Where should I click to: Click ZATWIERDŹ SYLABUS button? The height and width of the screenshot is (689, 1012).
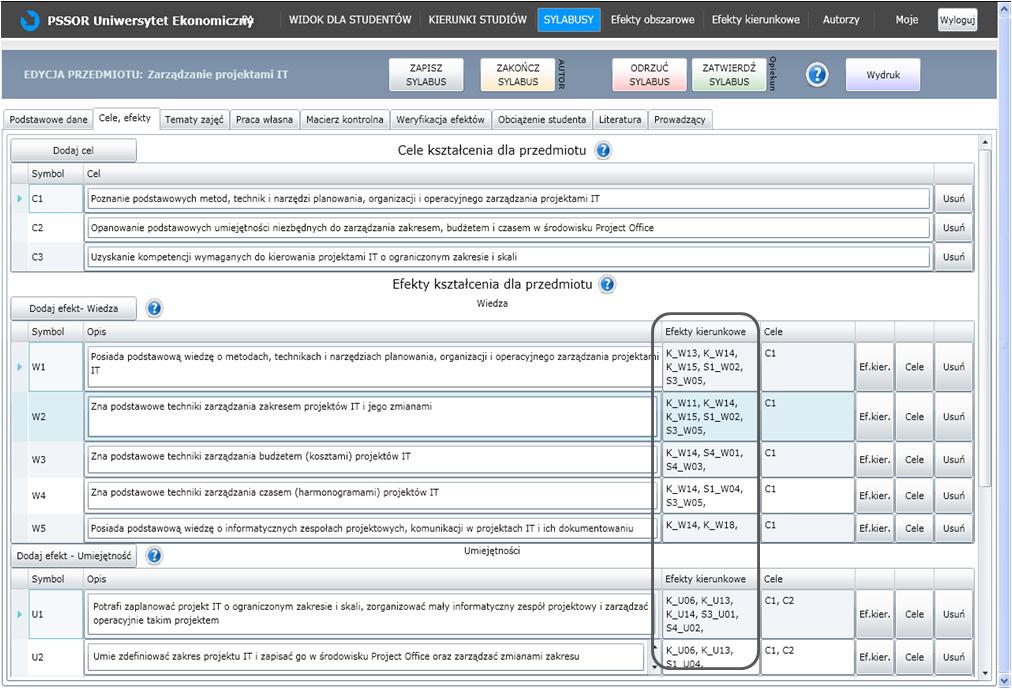point(729,75)
